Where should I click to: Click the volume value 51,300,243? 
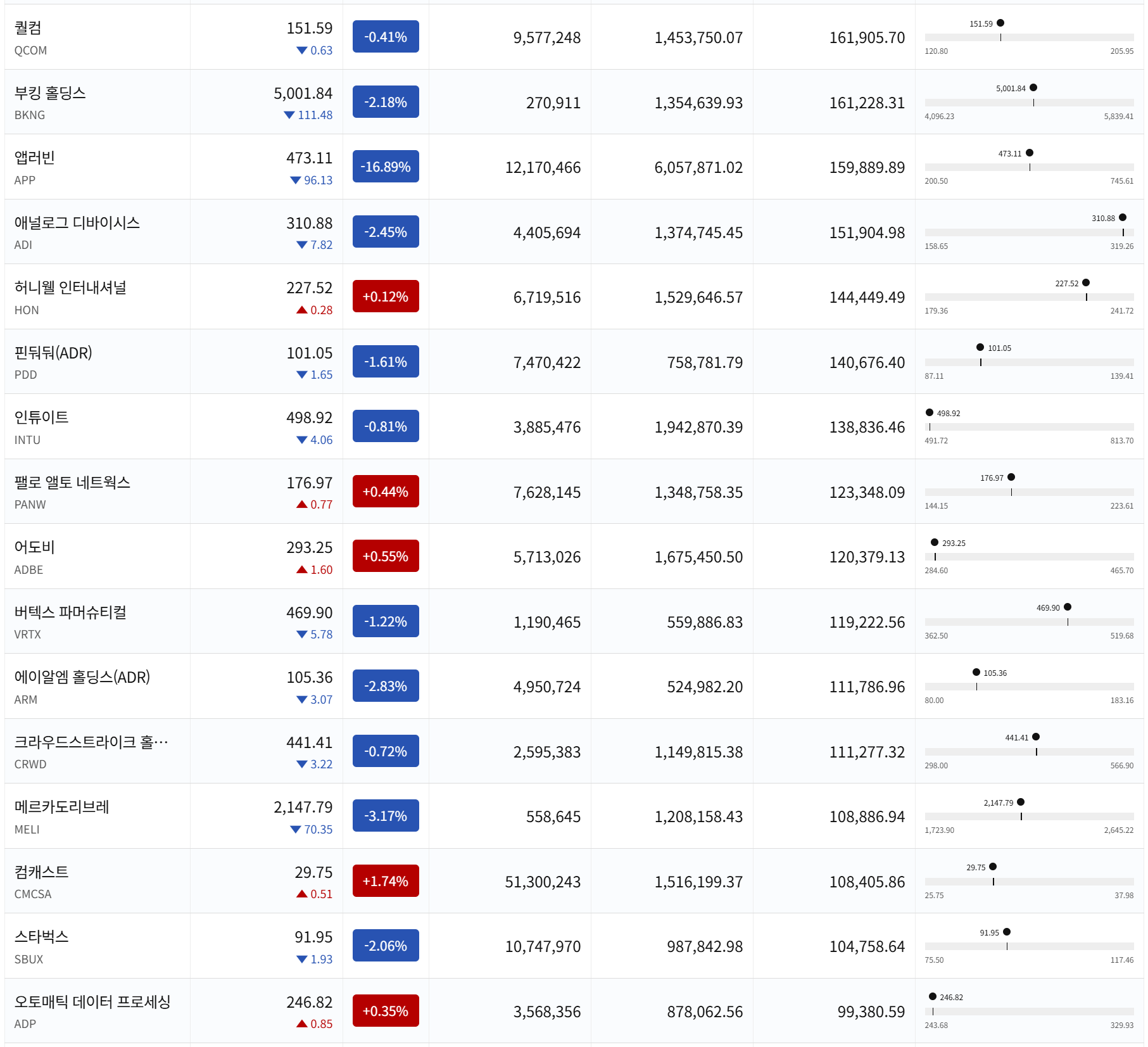click(x=543, y=882)
